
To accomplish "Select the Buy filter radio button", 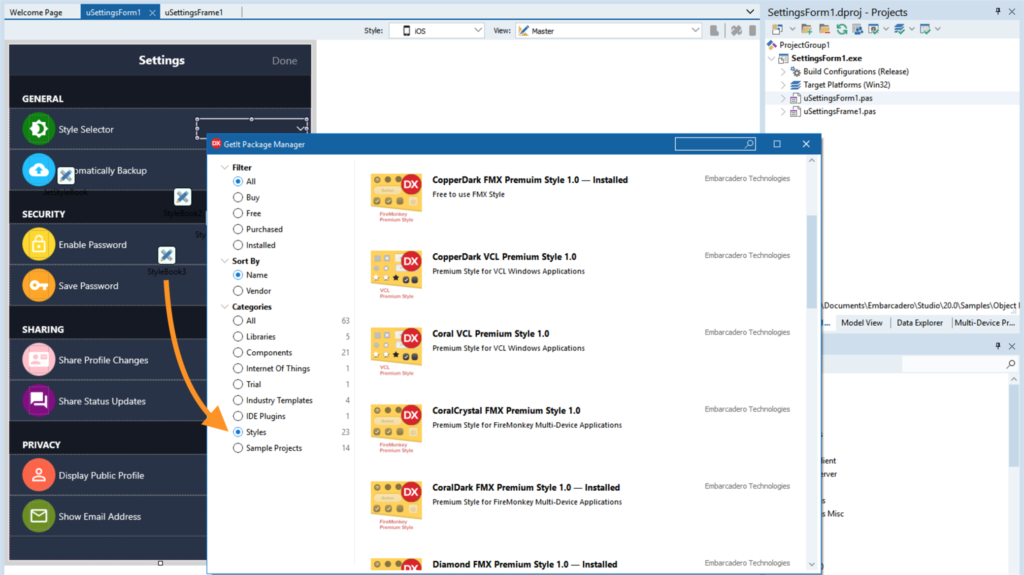I will pos(238,197).
